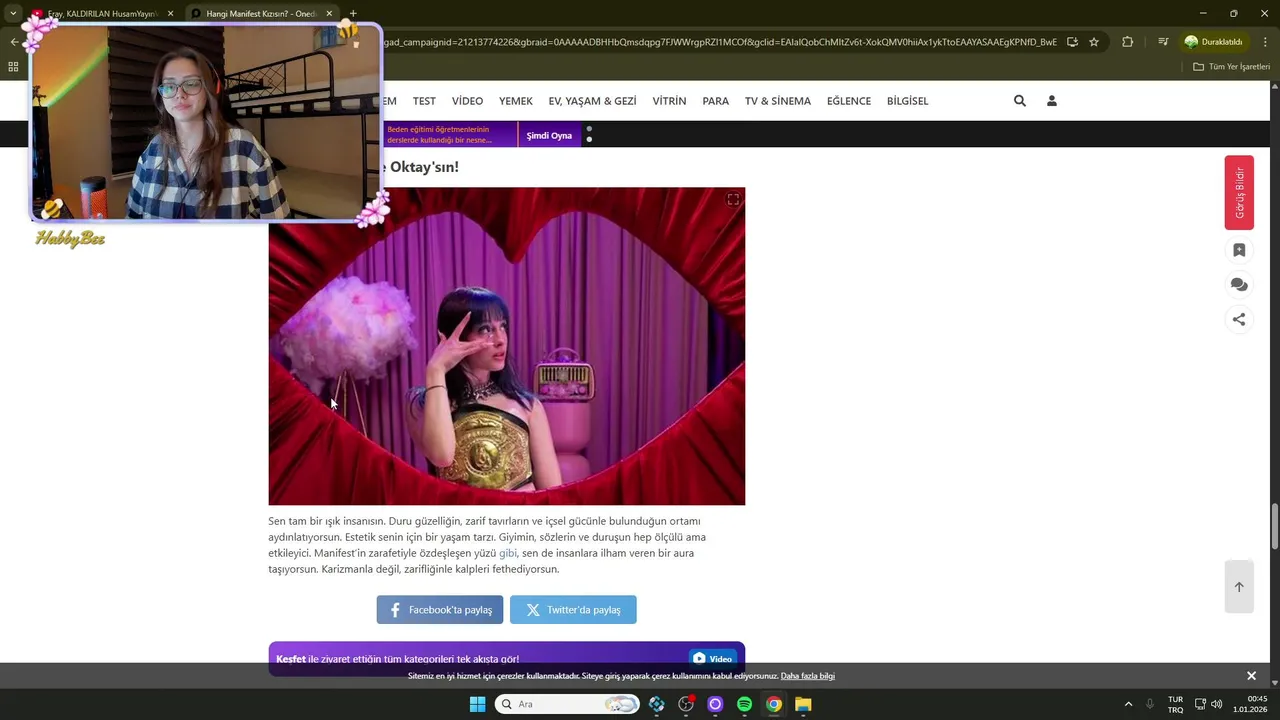Open the TEST menu item

[424, 101]
